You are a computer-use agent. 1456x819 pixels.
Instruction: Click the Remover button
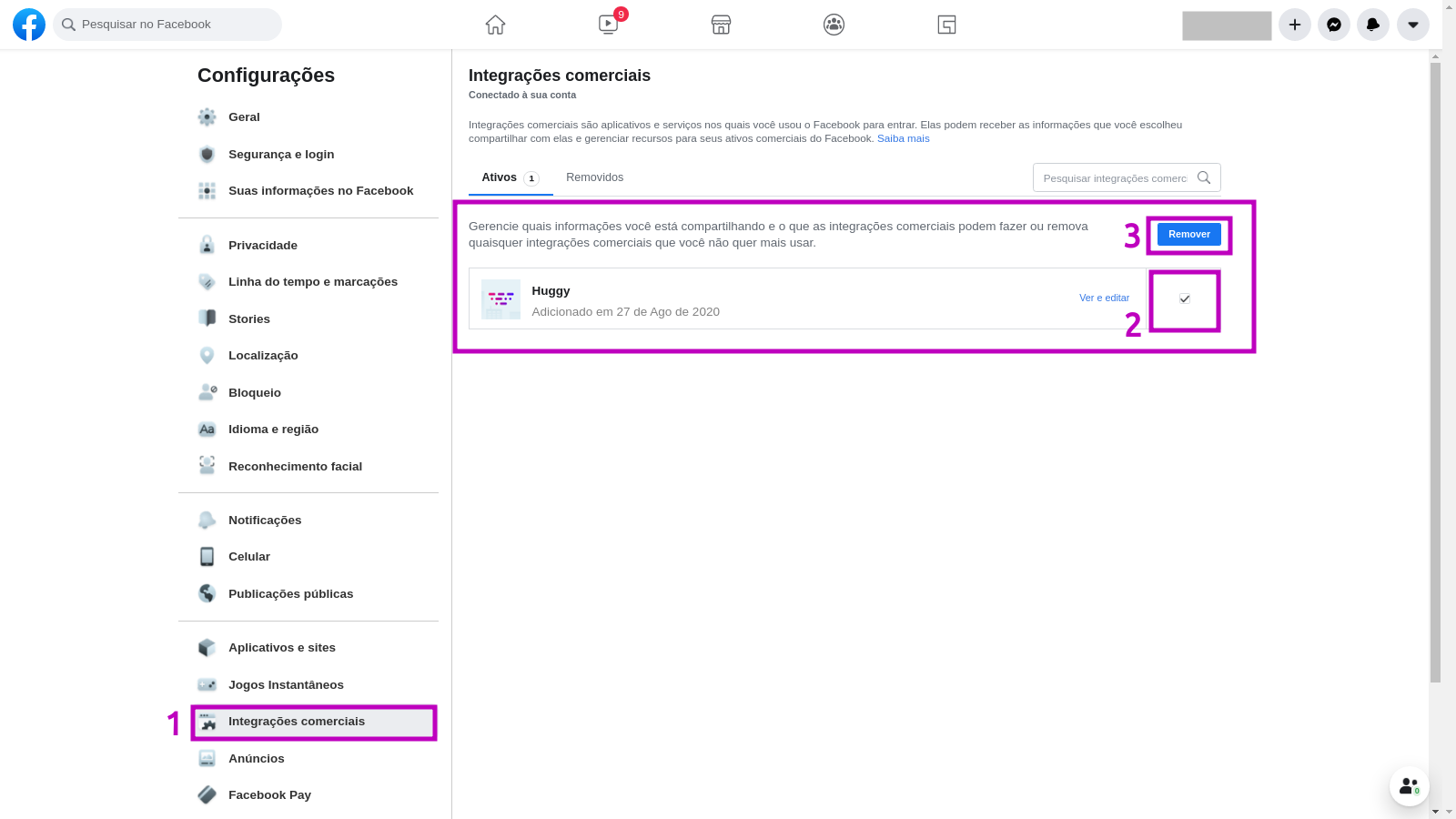click(x=1189, y=235)
